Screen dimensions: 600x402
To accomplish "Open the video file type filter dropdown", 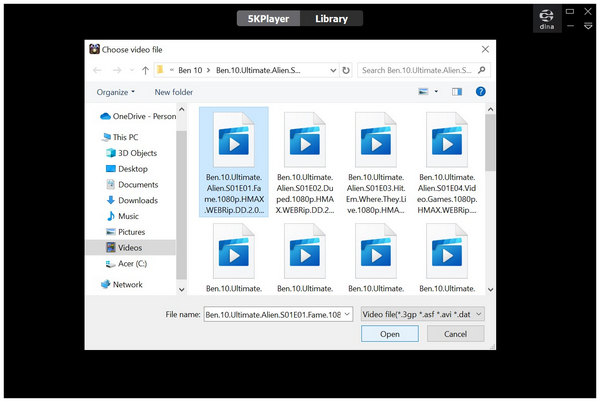I will coord(422,313).
